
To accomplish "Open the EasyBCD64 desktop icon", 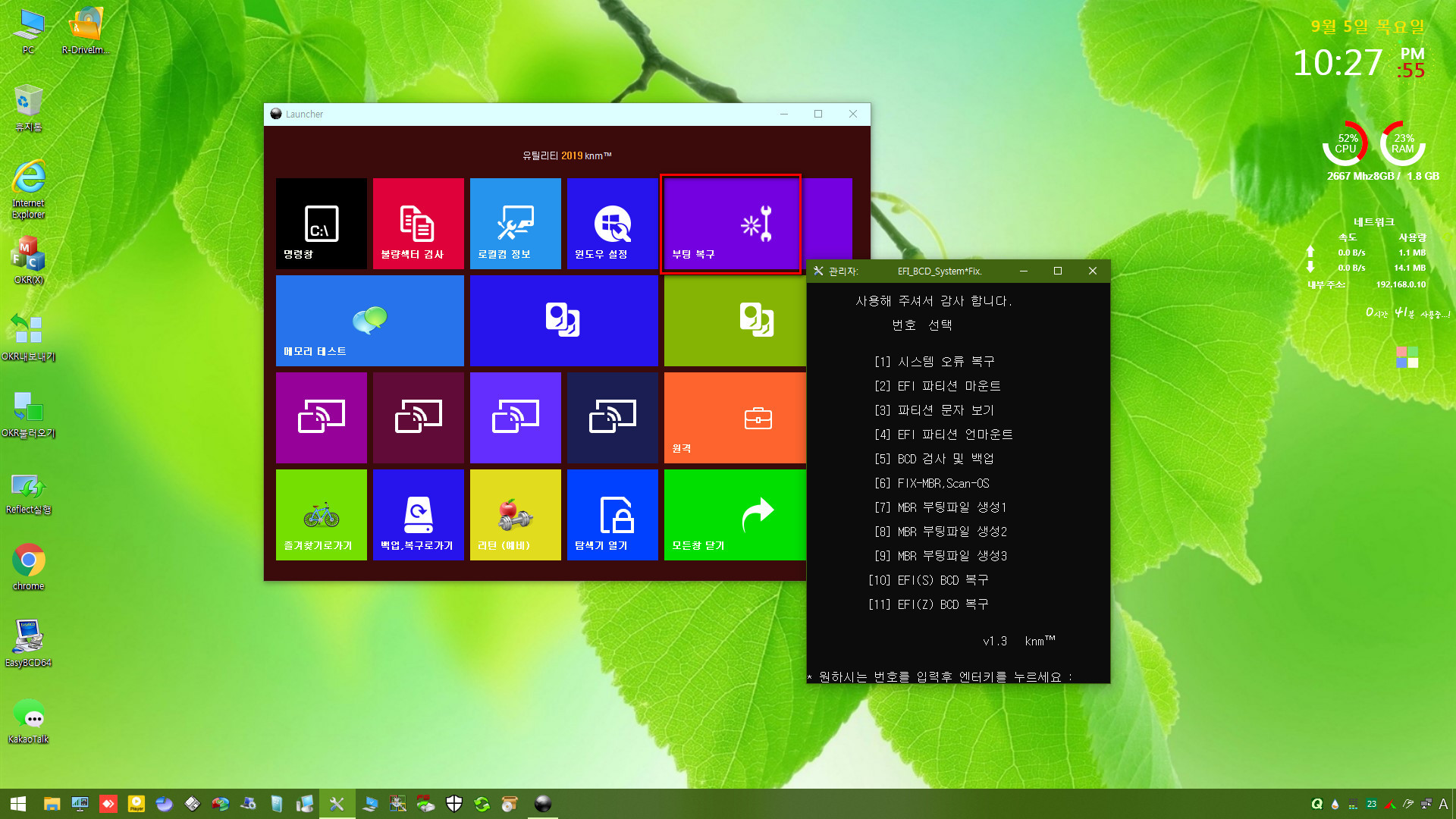I will 28,644.
